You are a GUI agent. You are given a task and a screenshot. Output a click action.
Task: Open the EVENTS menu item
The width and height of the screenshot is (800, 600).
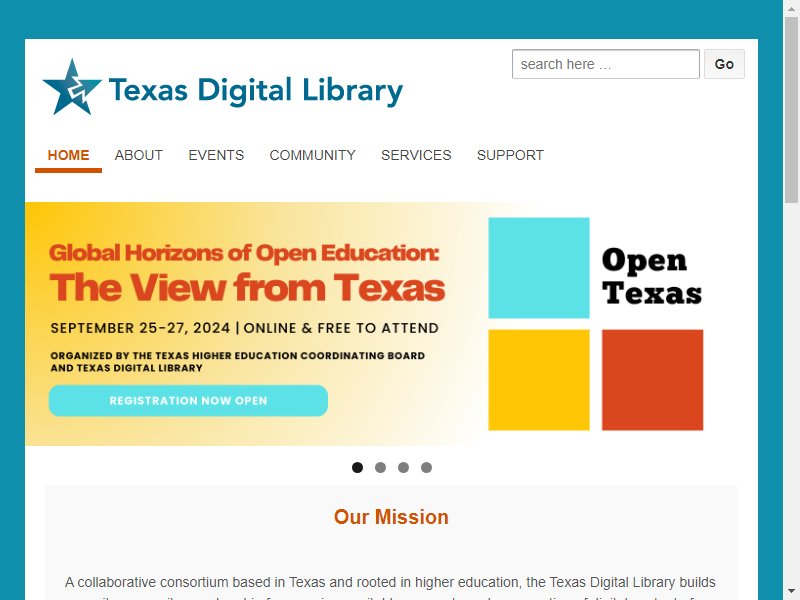(216, 155)
